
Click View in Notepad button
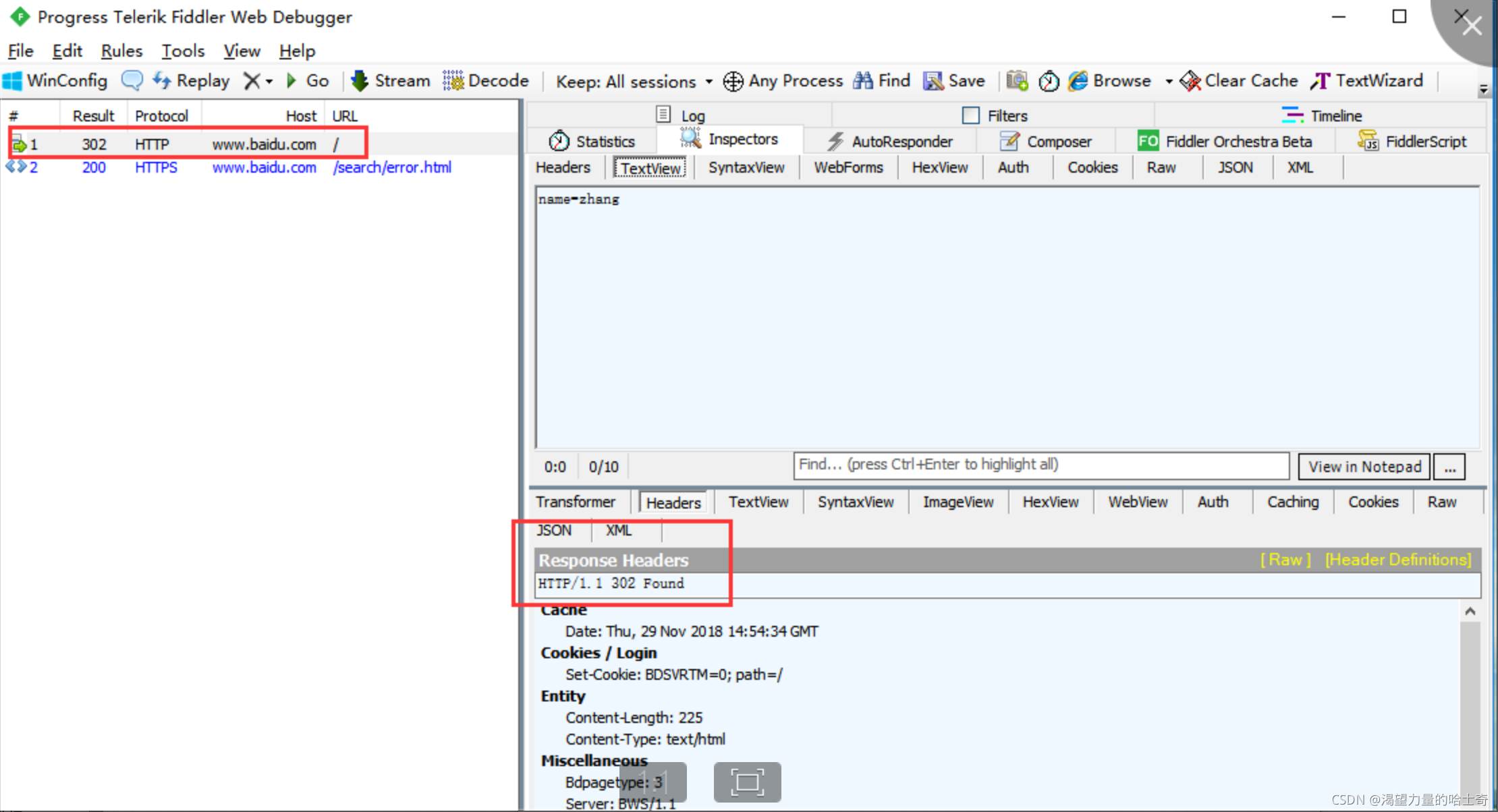point(1364,467)
